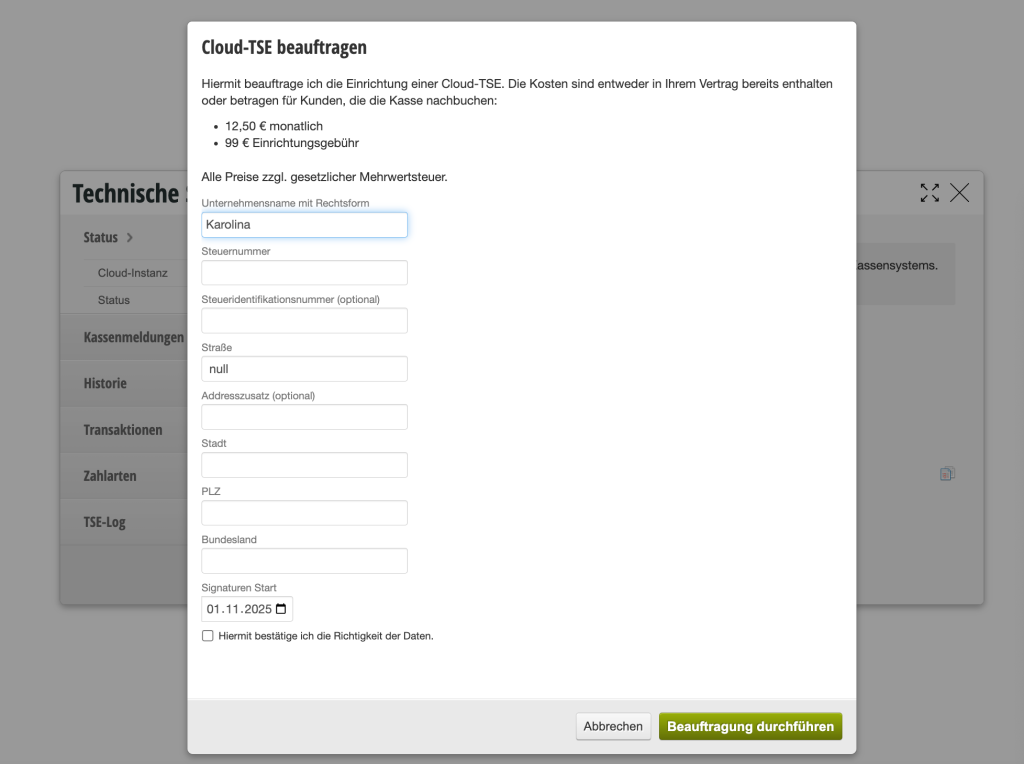The width and height of the screenshot is (1024, 764).
Task: Click the green Beauftragung durchführen button
Action: pos(750,727)
